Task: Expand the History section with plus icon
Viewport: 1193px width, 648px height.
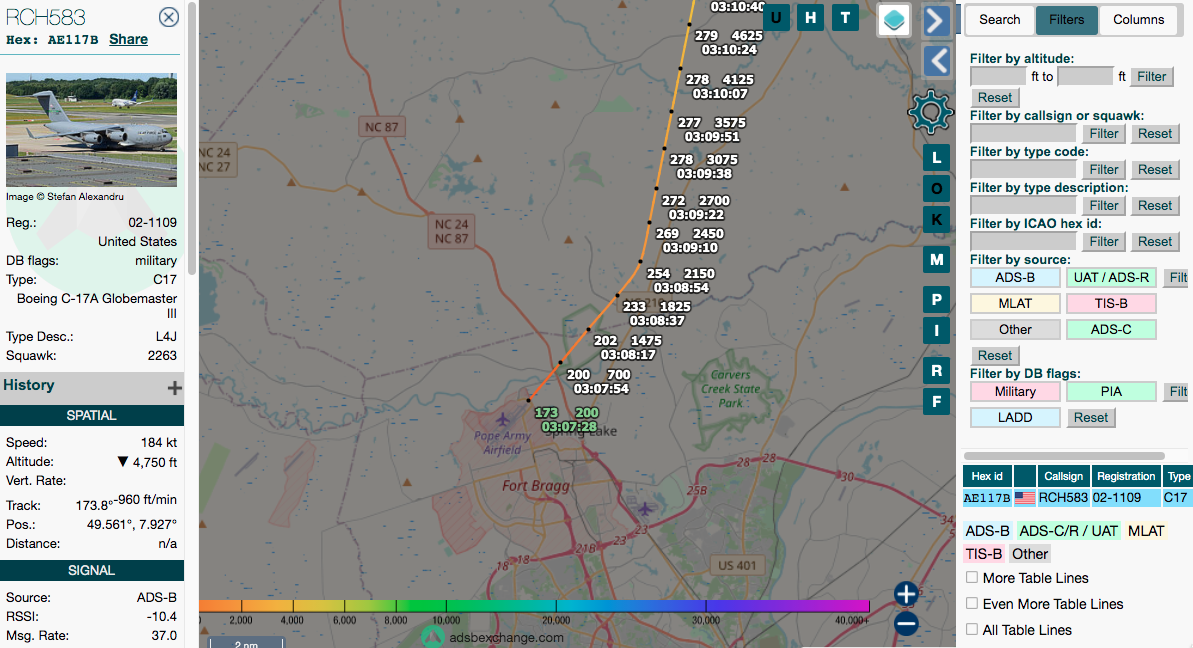Action: (174, 388)
